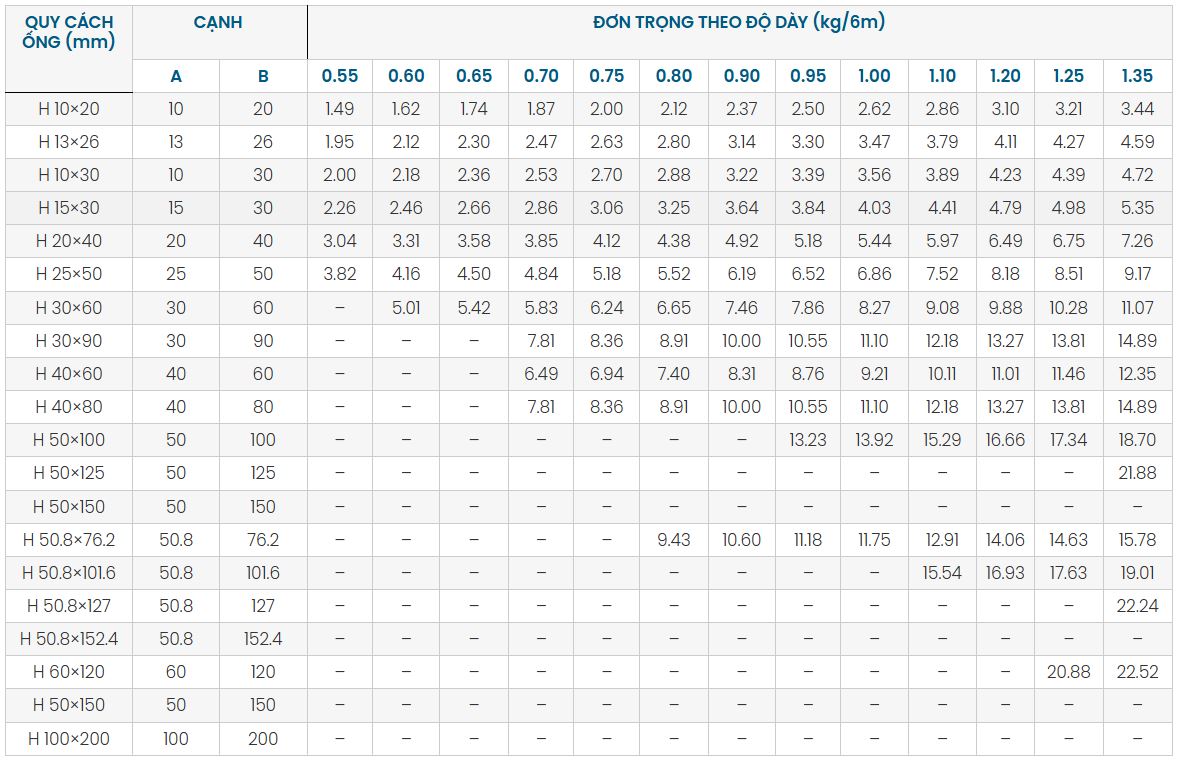
Task: Select the row label "H 50.8×76.2"
Action: (x=69, y=540)
